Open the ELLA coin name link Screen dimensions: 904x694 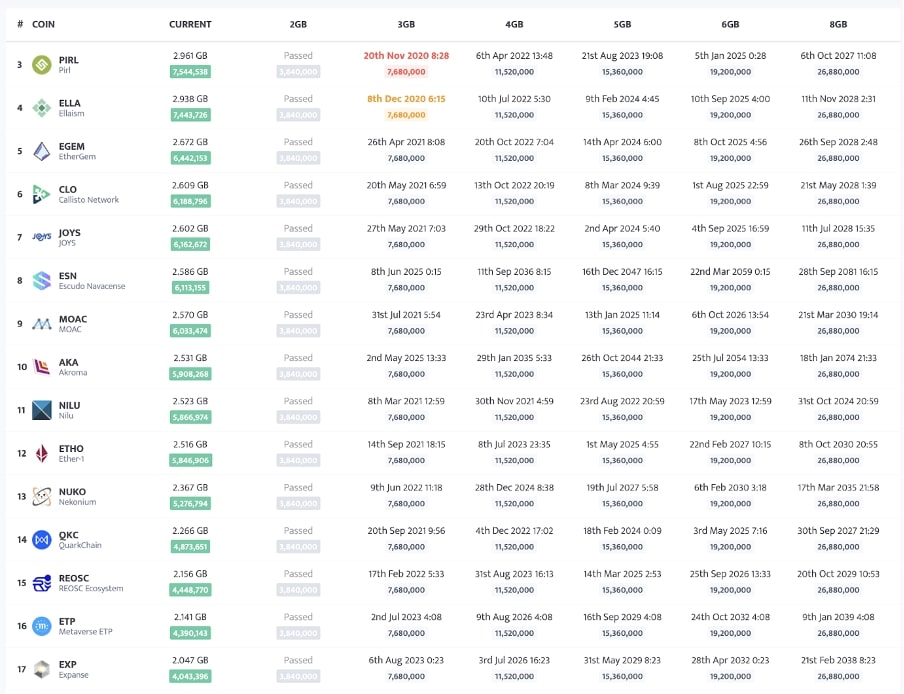pyautogui.click(x=69, y=103)
